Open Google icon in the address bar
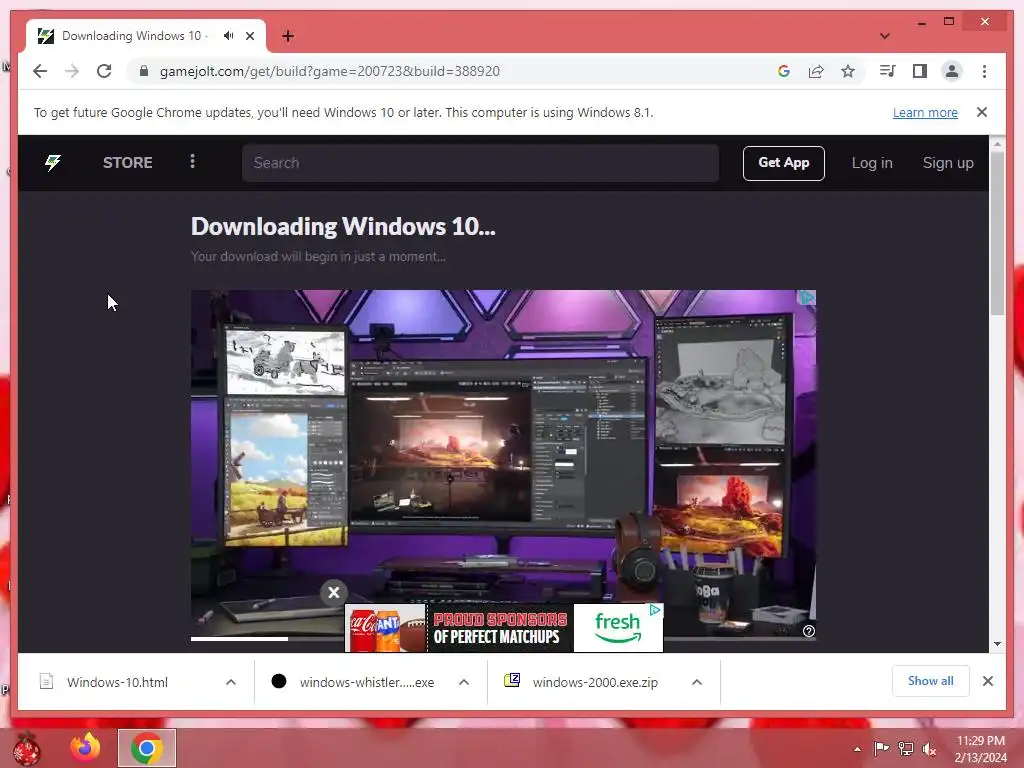The height and width of the screenshot is (768, 1024). click(784, 71)
